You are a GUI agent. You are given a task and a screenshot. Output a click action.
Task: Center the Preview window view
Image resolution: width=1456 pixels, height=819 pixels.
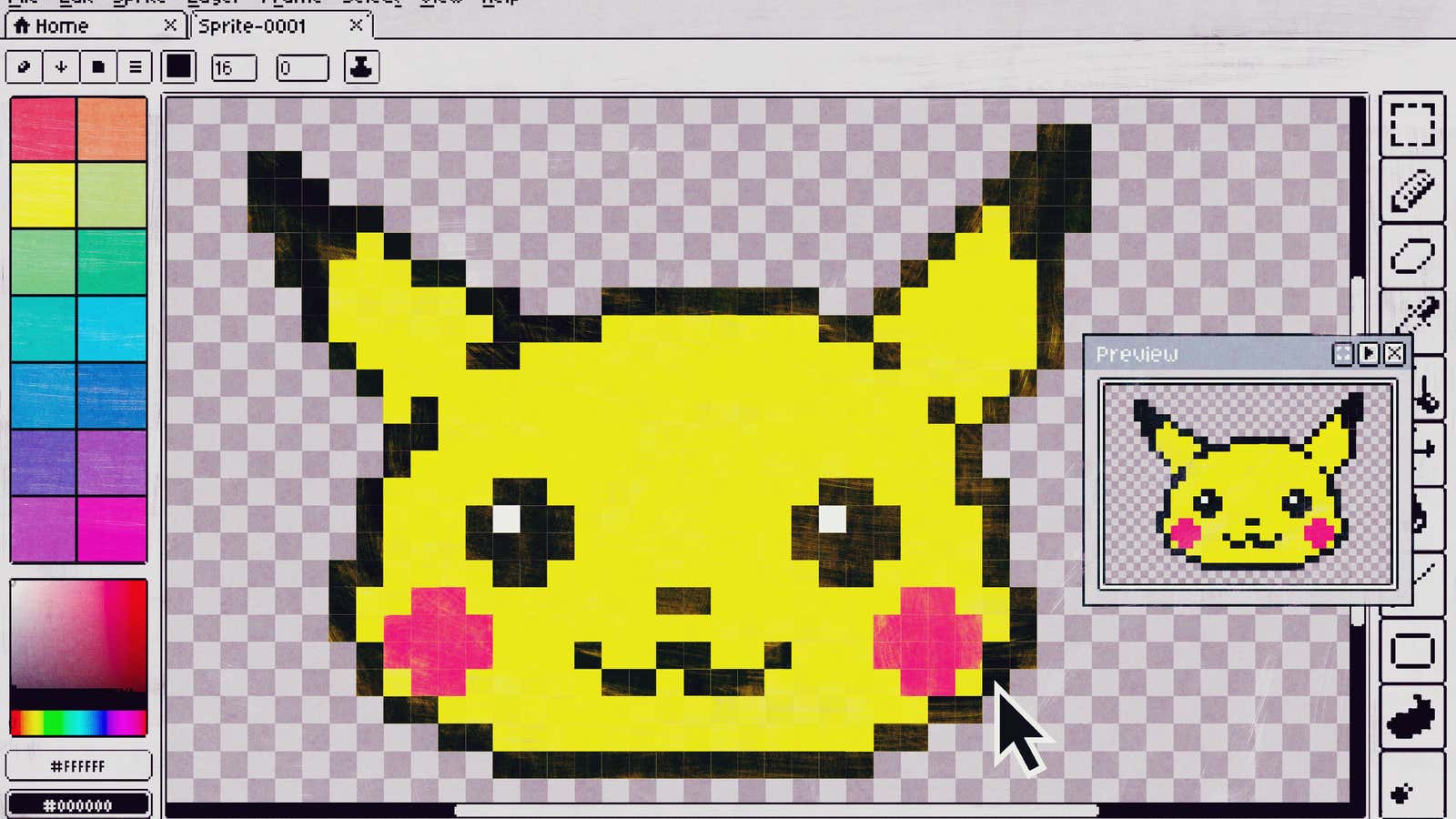(1342, 354)
